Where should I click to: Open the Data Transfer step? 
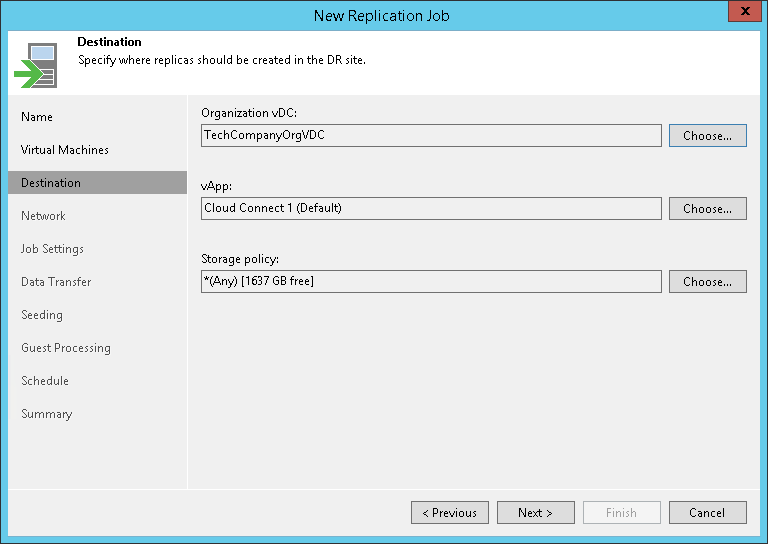56,282
